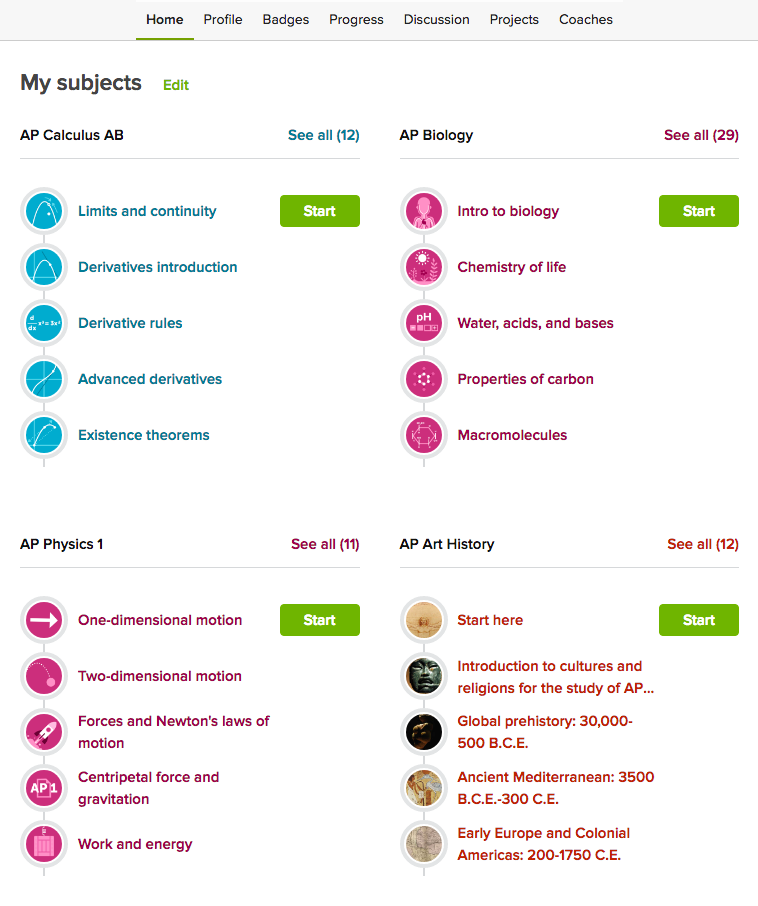Start the One-dimensional motion unit
This screenshot has width=758, height=906.
click(319, 620)
